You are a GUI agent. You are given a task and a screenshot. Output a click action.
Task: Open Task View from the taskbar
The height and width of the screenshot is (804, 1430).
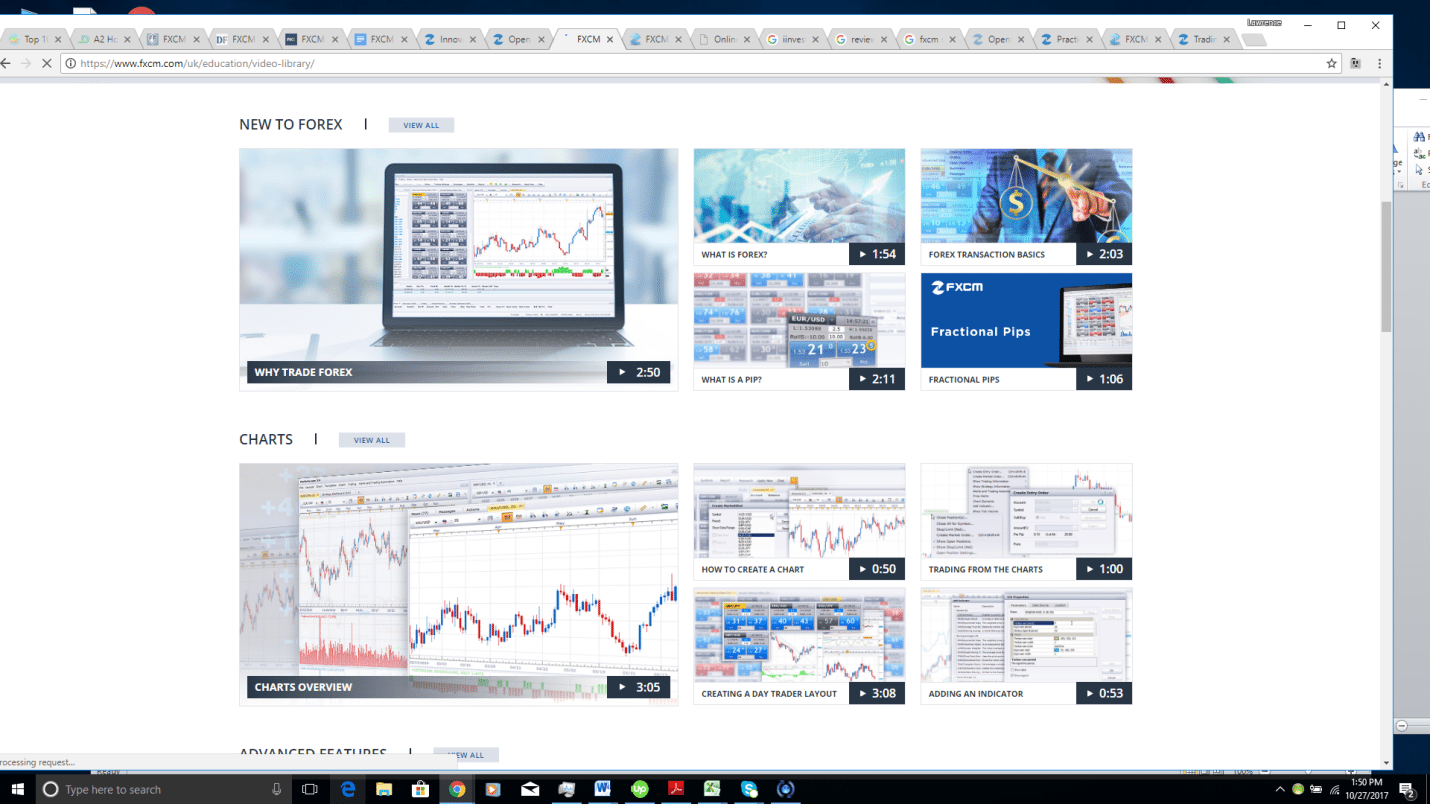point(310,789)
